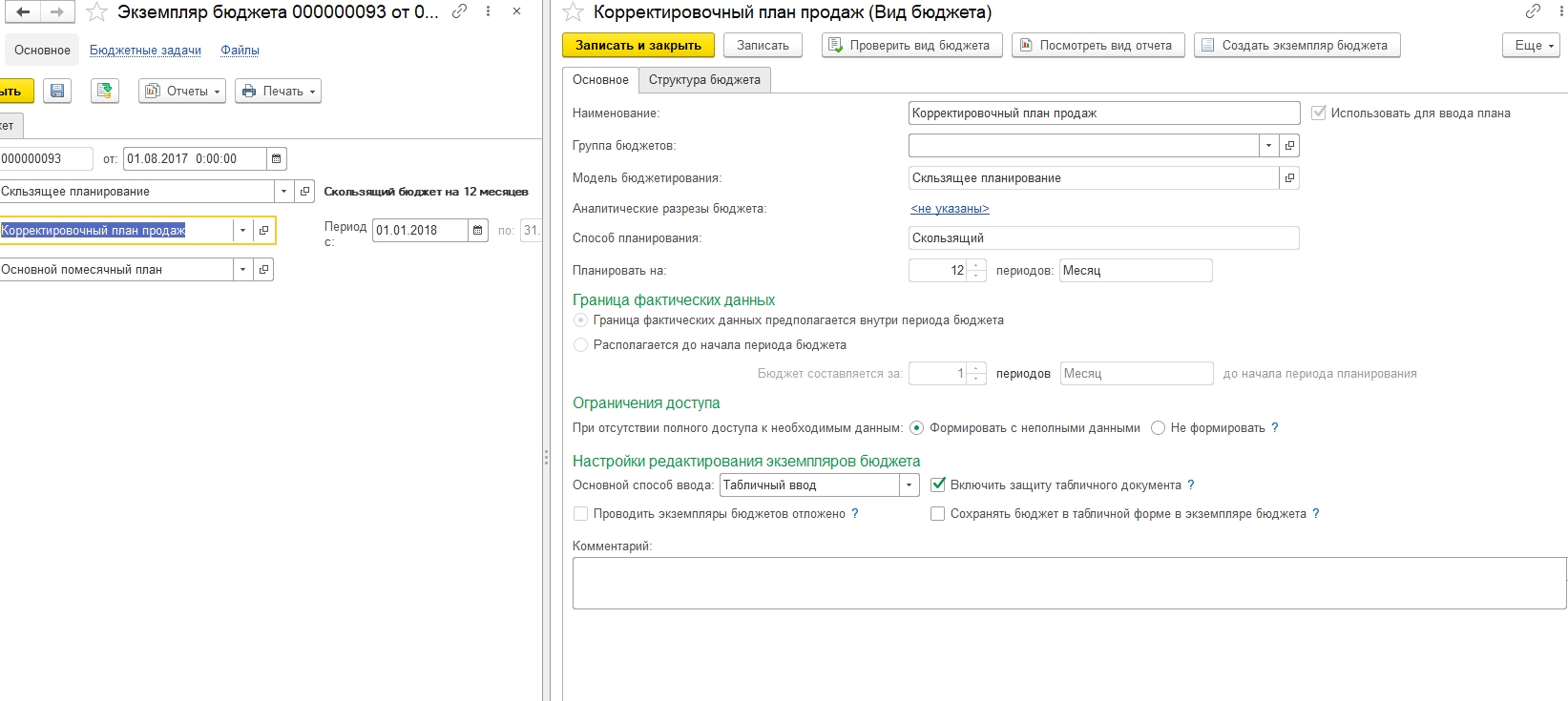Screen dimensions: 1568x701
Task: Enable Проводить экземпляры бюджетов отложено checkbox
Action: [580, 514]
